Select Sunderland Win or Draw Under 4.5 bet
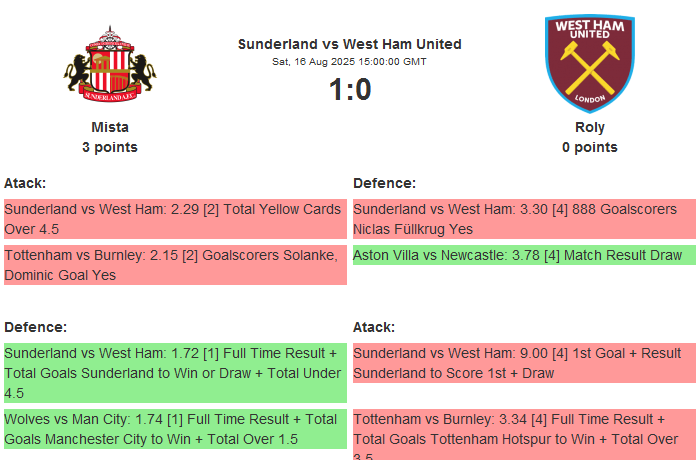700x460 pixels. pyautogui.click(x=175, y=373)
